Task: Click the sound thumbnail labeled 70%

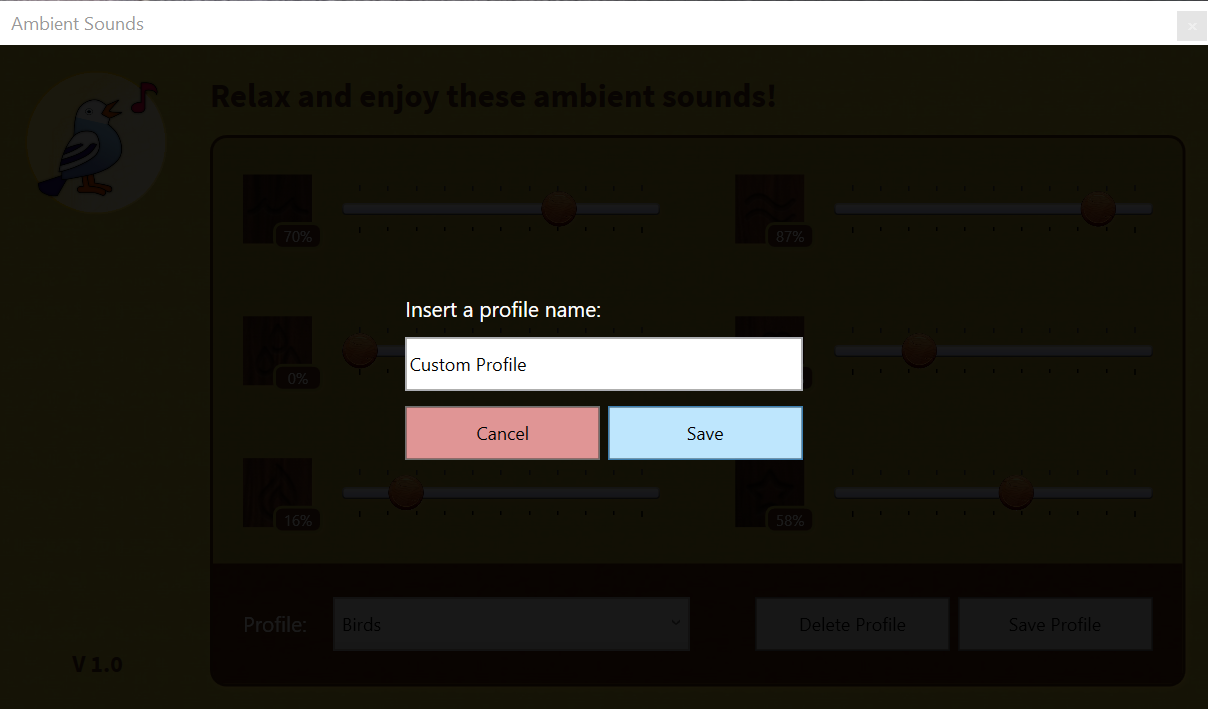Action: click(278, 207)
